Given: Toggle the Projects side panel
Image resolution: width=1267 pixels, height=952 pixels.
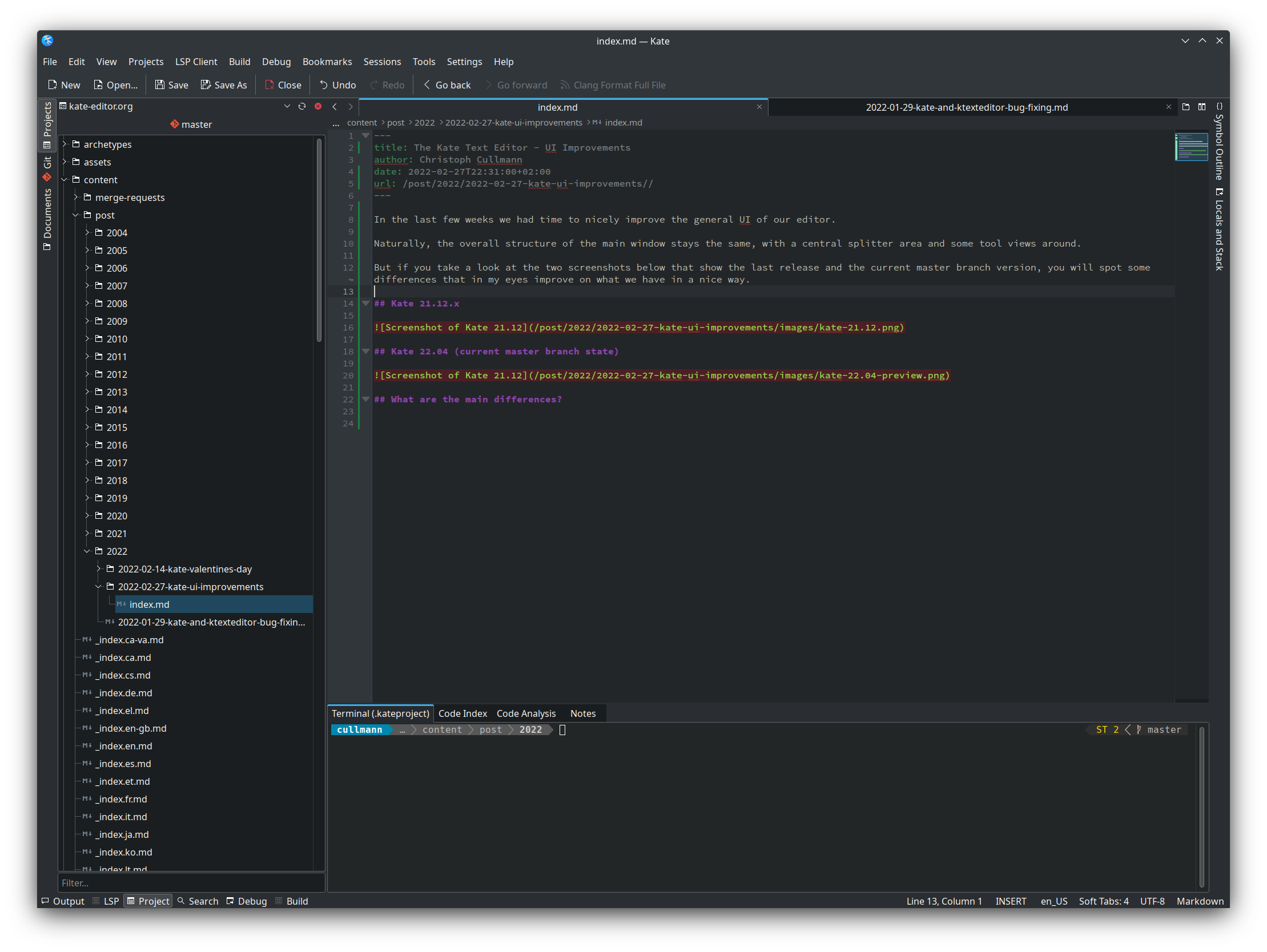Looking at the screenshot, I should pos(47,126).
